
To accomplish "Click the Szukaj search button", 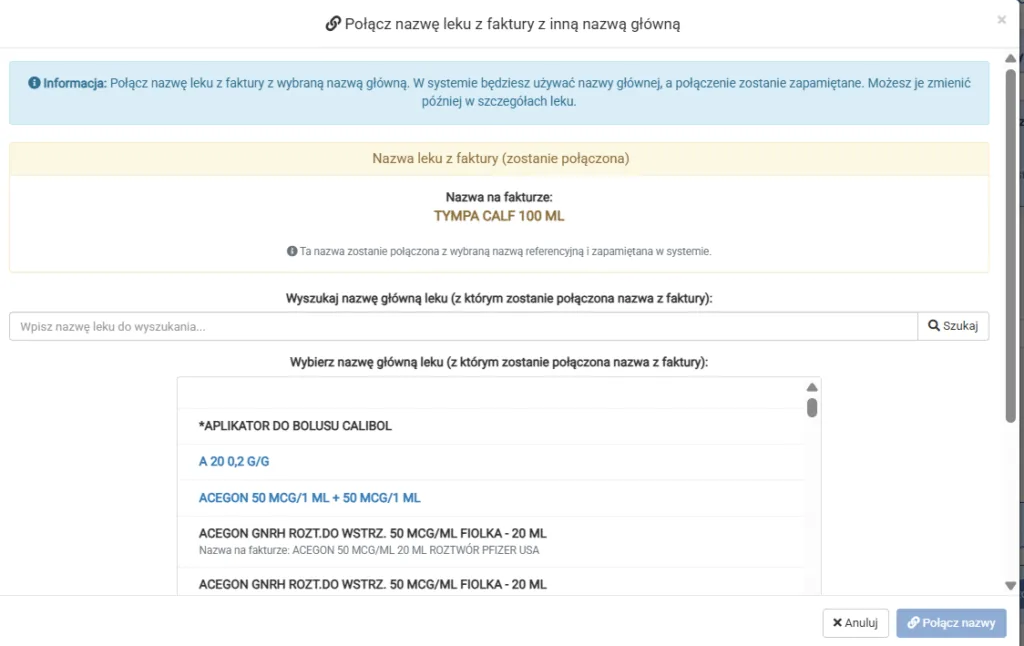I will point(953,326).
